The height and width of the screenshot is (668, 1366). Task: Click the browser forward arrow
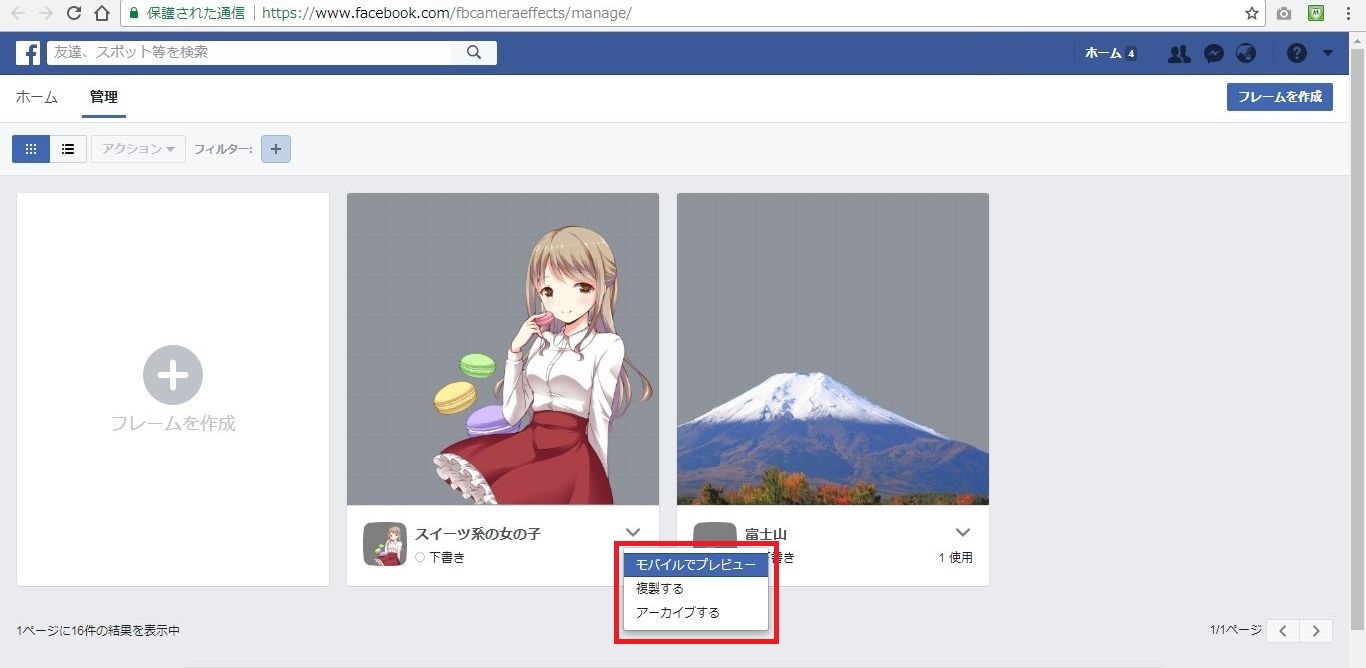click(45, 13)
